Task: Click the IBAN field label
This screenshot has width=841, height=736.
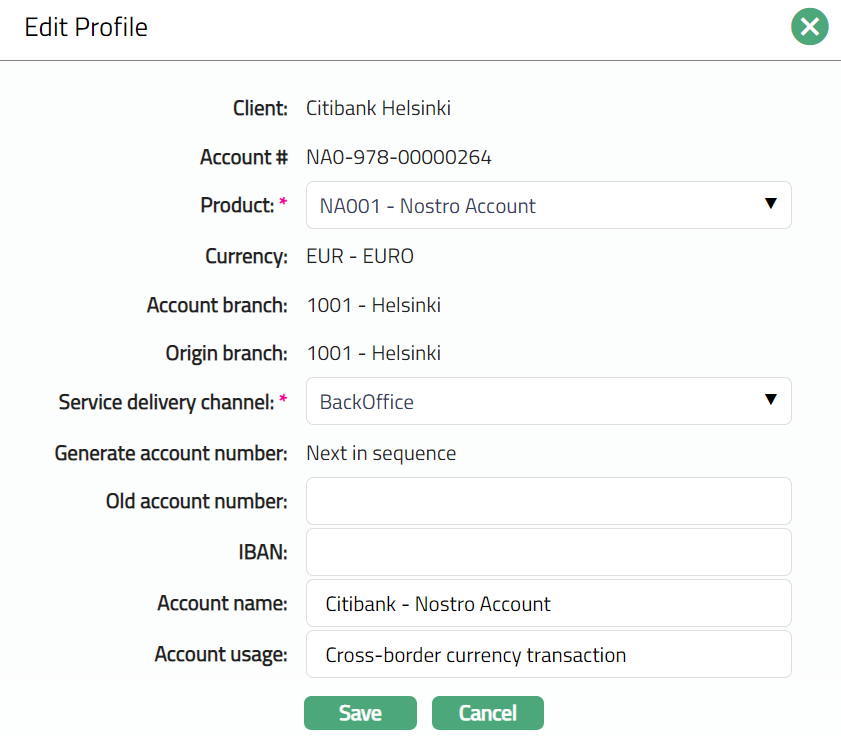Action: point(263,552)
